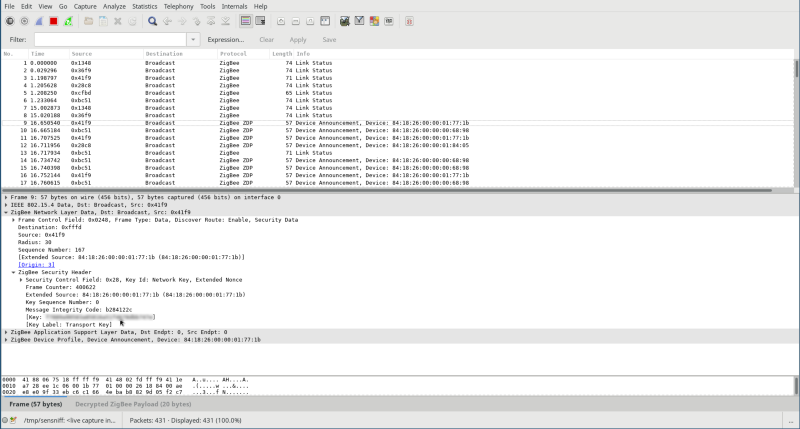Sort by the Protocol column header
800x429 pixels.
point(243,54)
